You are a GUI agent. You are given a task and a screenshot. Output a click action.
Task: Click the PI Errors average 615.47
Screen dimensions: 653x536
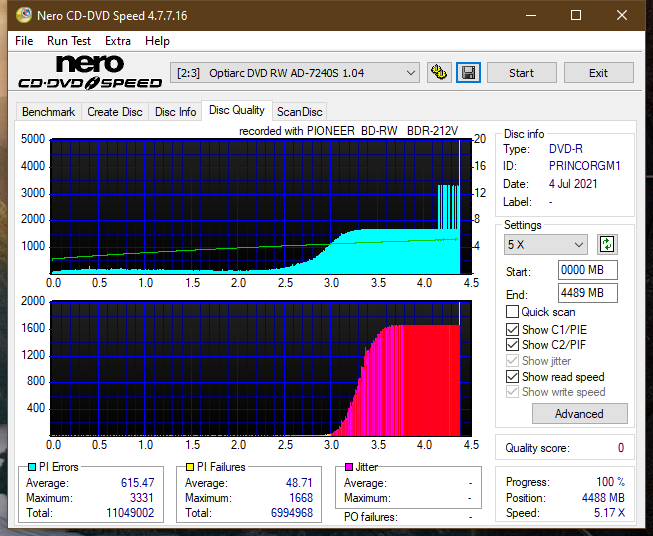[x=137, y=483]
